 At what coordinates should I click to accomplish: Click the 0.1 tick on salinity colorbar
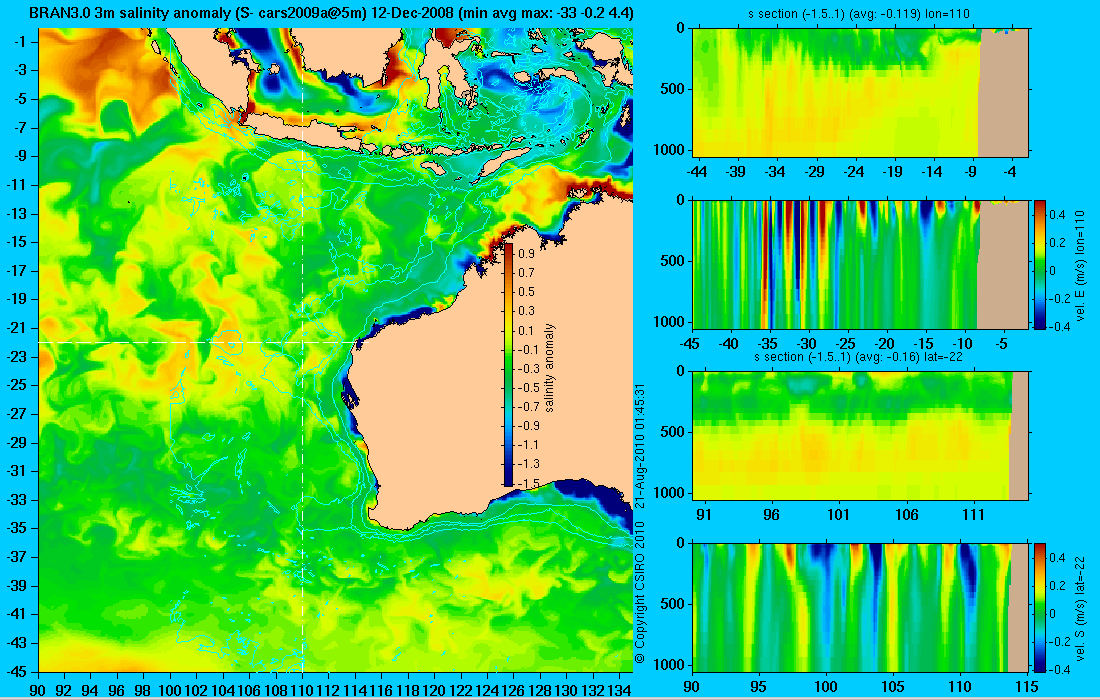tap(526, 330)
